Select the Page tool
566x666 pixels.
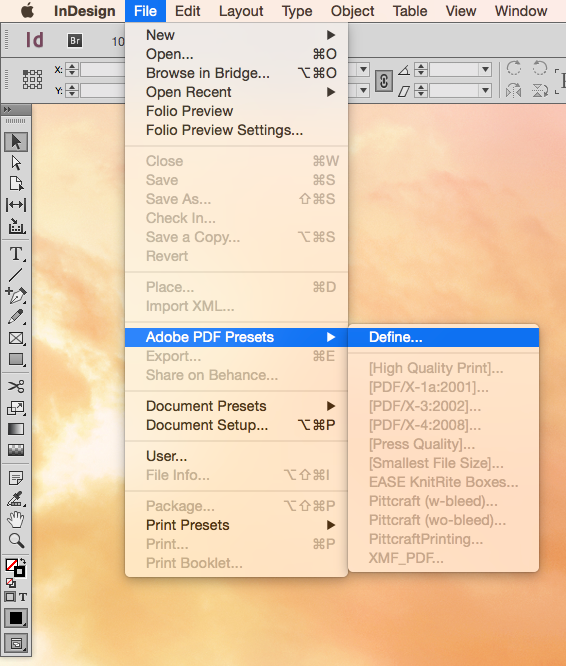pyautogui.click(x=16, y=183)
